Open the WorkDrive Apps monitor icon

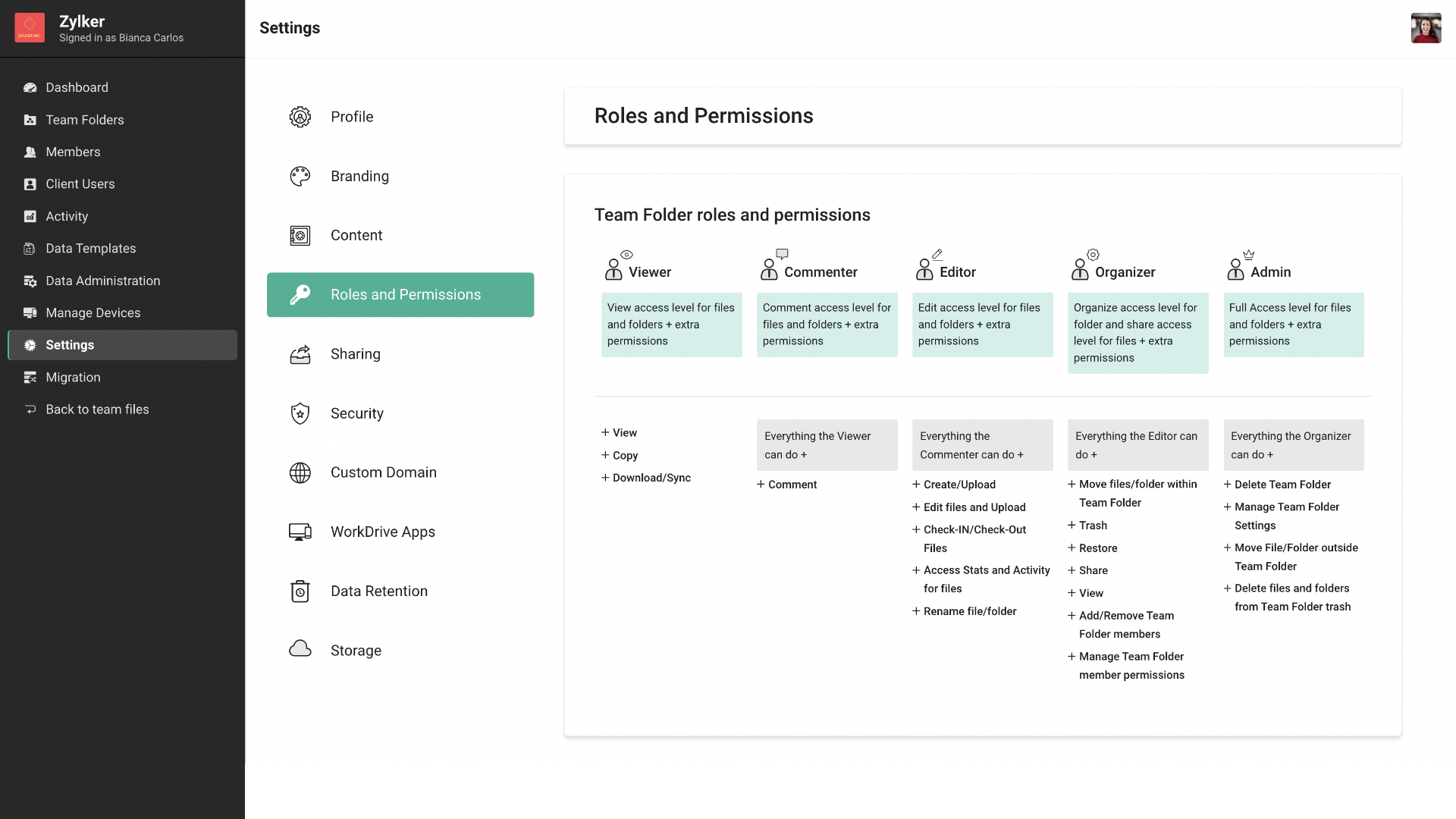click(300, 532)
